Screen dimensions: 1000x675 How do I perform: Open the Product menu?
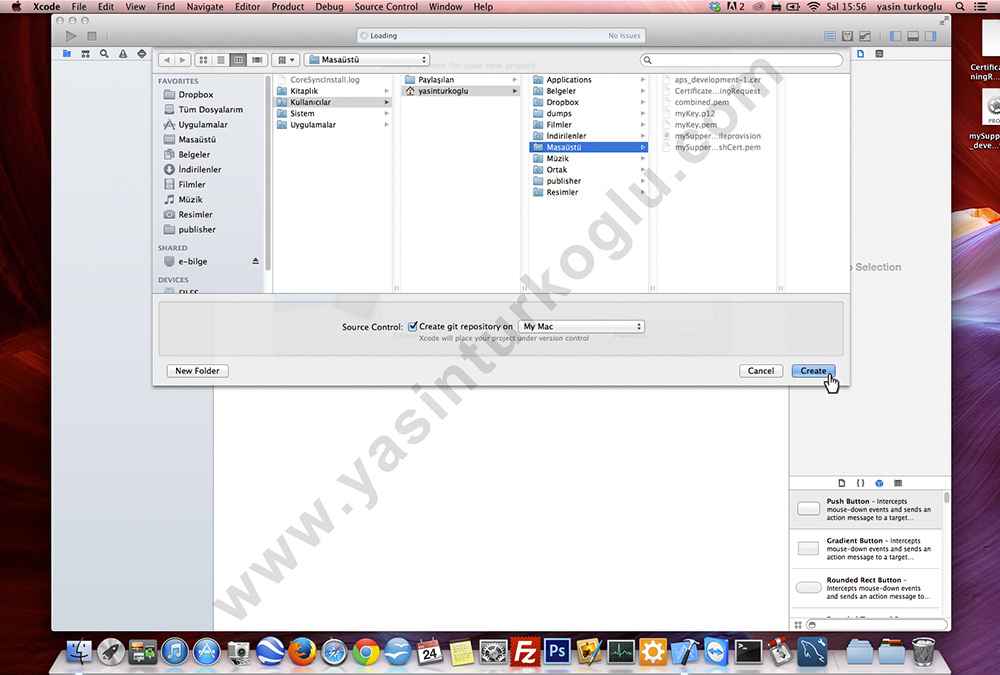[288, 6]
